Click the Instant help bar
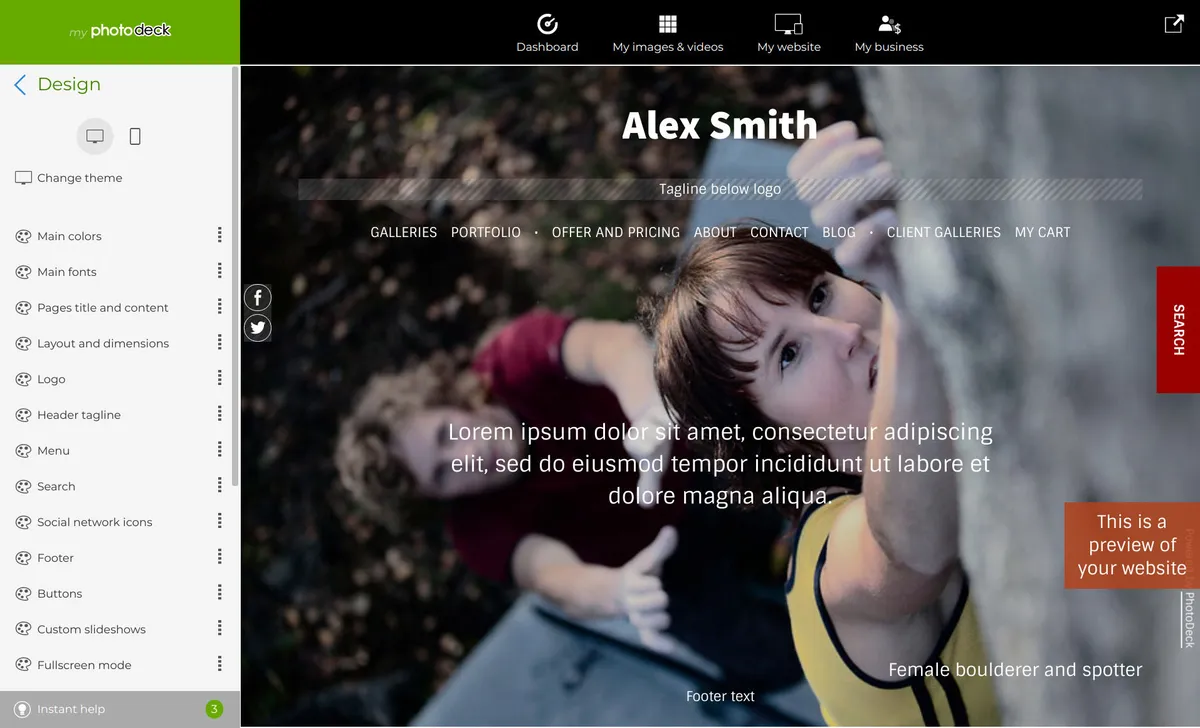 [120, 709]
